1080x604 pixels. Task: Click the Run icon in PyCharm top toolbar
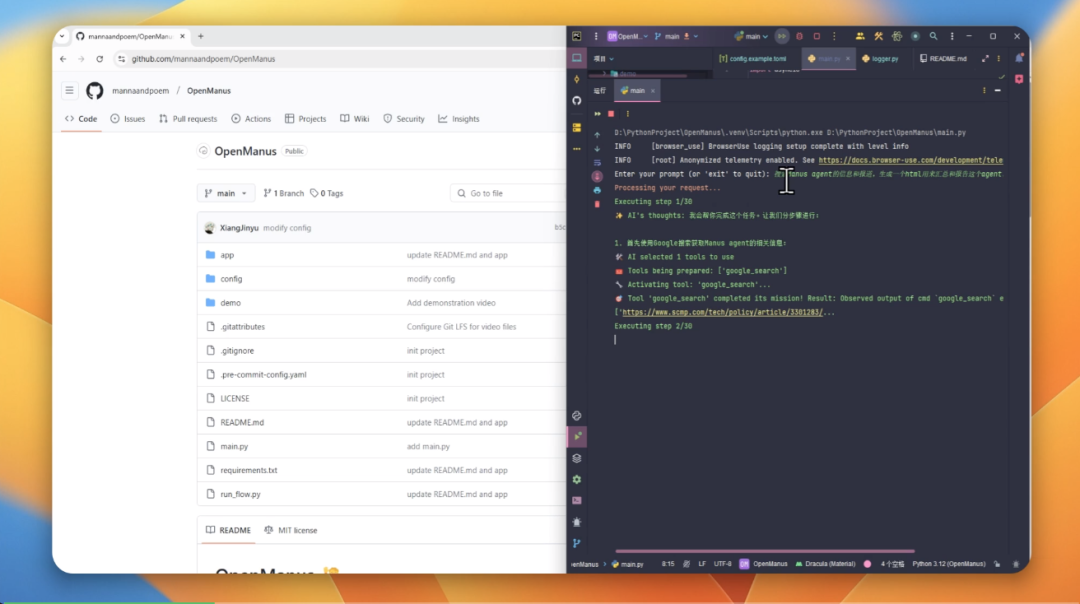click(x=782, y=37)
